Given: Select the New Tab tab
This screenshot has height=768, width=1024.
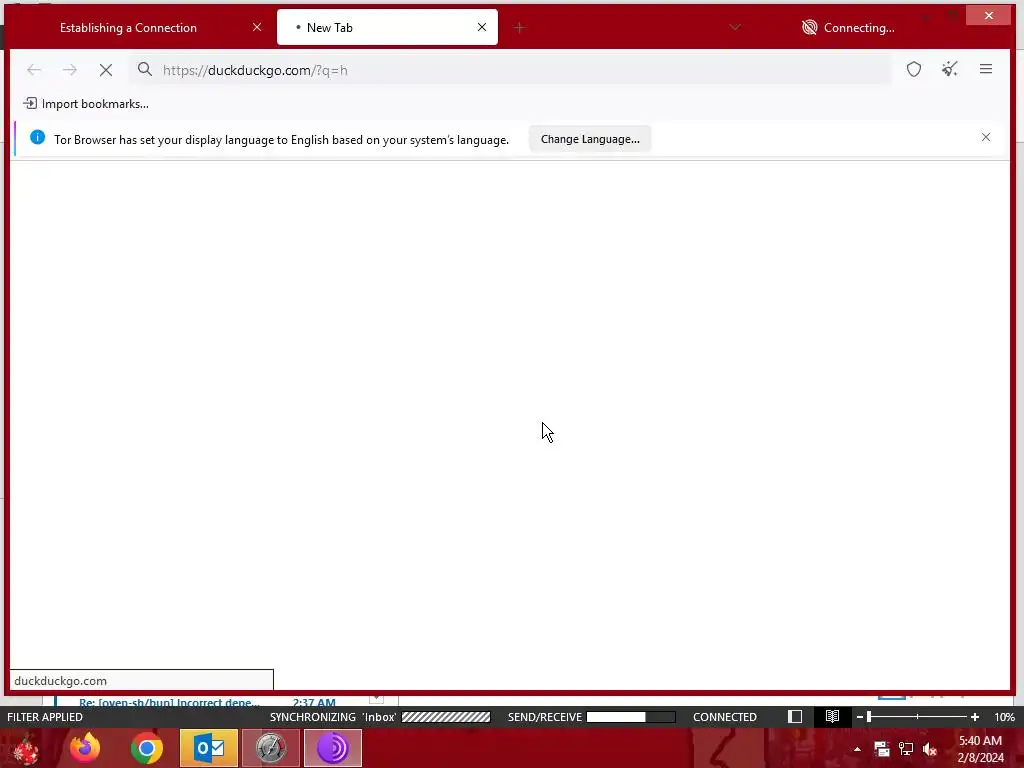Looking at the screenshot, I should point(387,27).
